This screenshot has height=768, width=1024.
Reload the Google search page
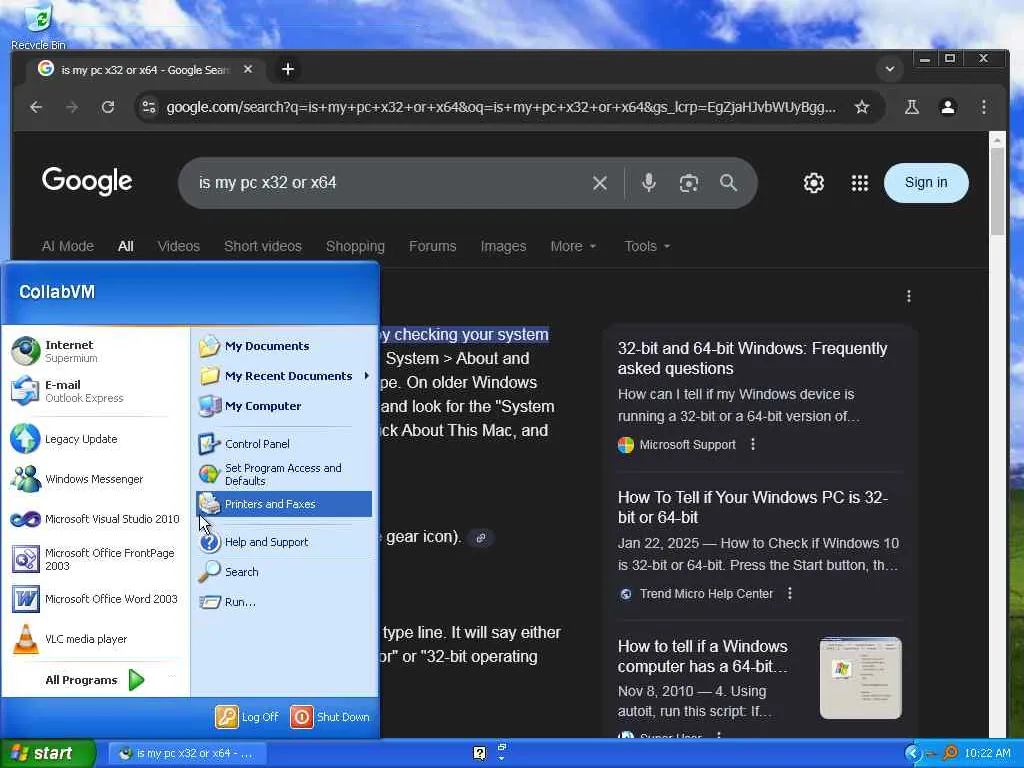108,107
